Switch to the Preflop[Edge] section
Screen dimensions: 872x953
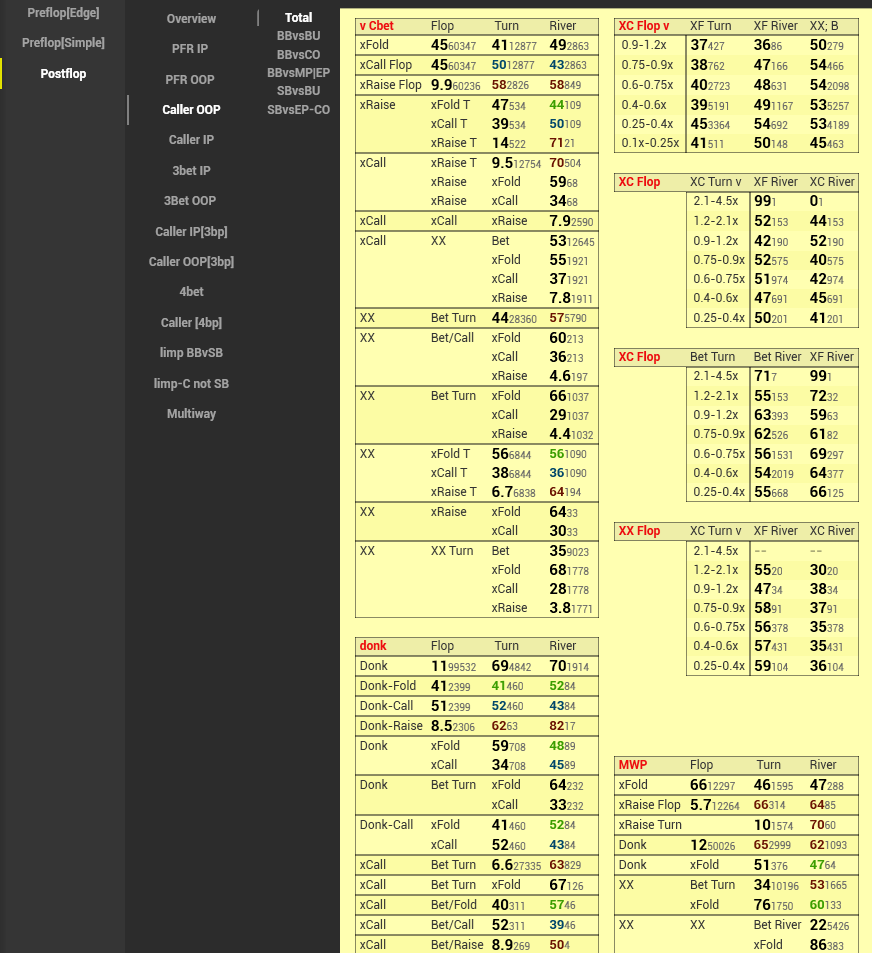[62, 12]
